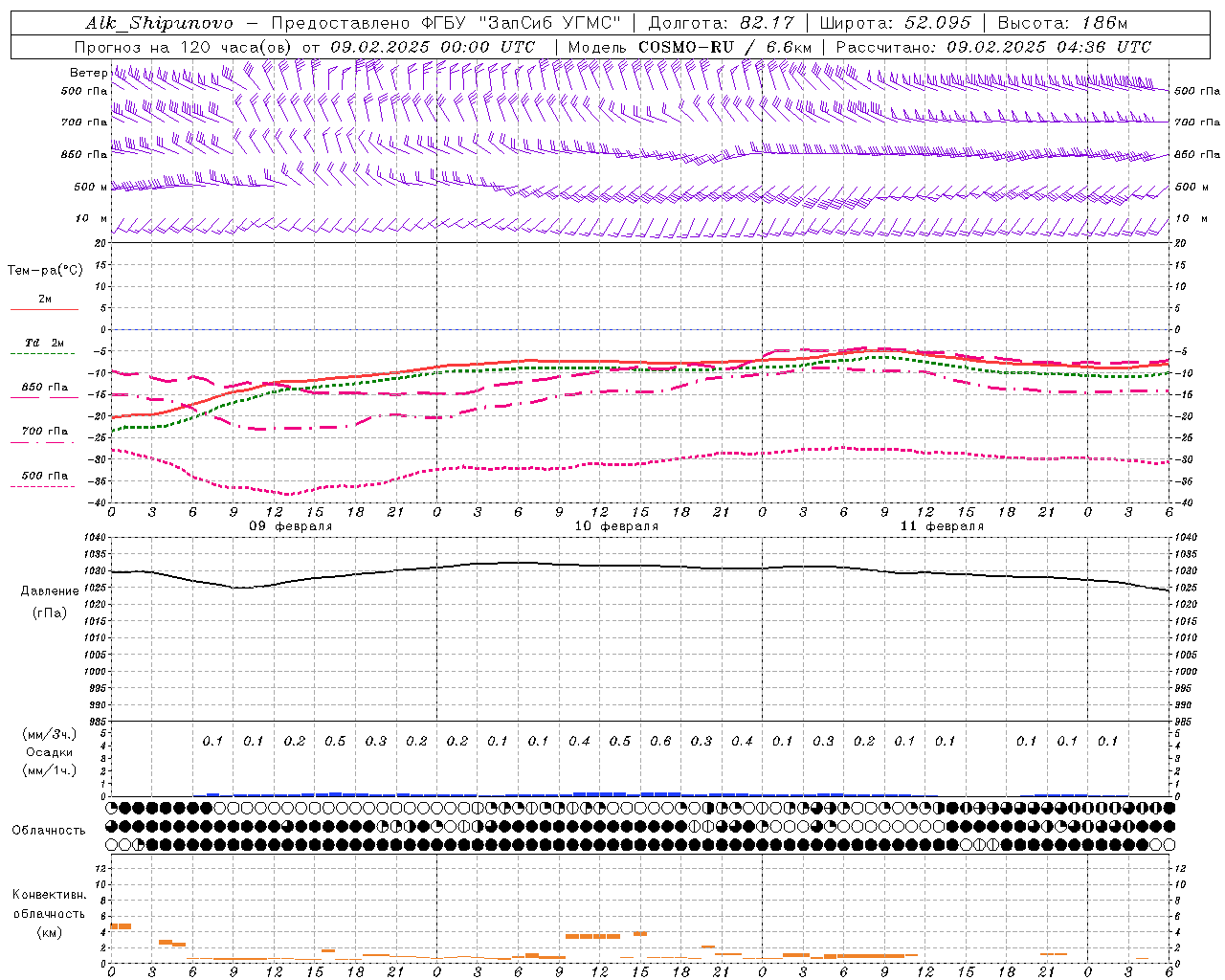Click the date label '09 февраля'
This screenshot has width=1225, height=980.
291,526
